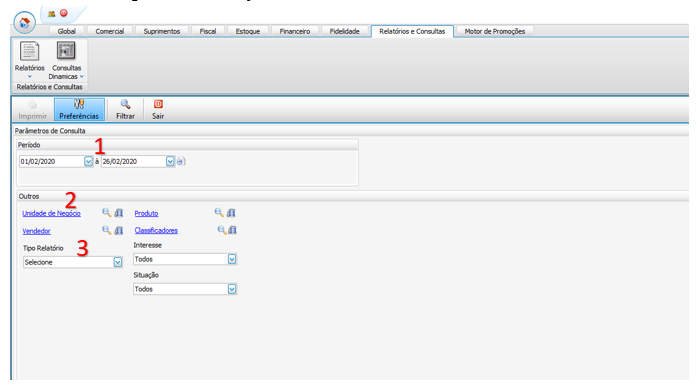This screenshot has height=385, width=700.
Task: Switch to the Comercial tab
Action: tap(109, 31)
